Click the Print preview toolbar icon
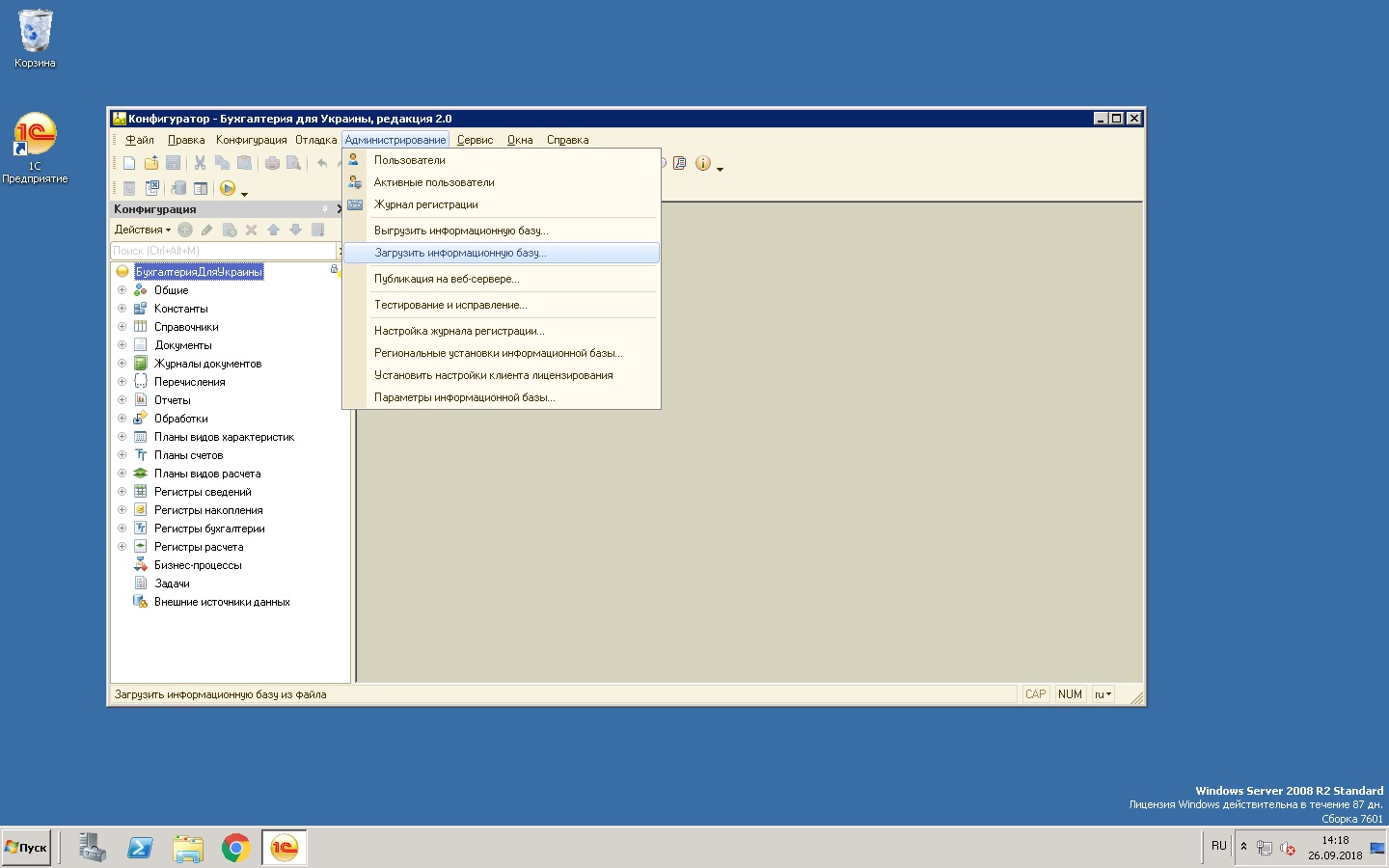 tap(294, 163)
